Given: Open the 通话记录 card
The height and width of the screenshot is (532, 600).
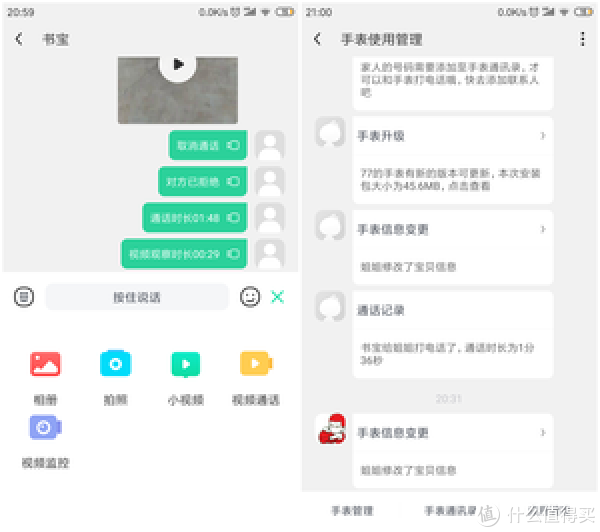Looking at the screenshot, I should (453, 335).
